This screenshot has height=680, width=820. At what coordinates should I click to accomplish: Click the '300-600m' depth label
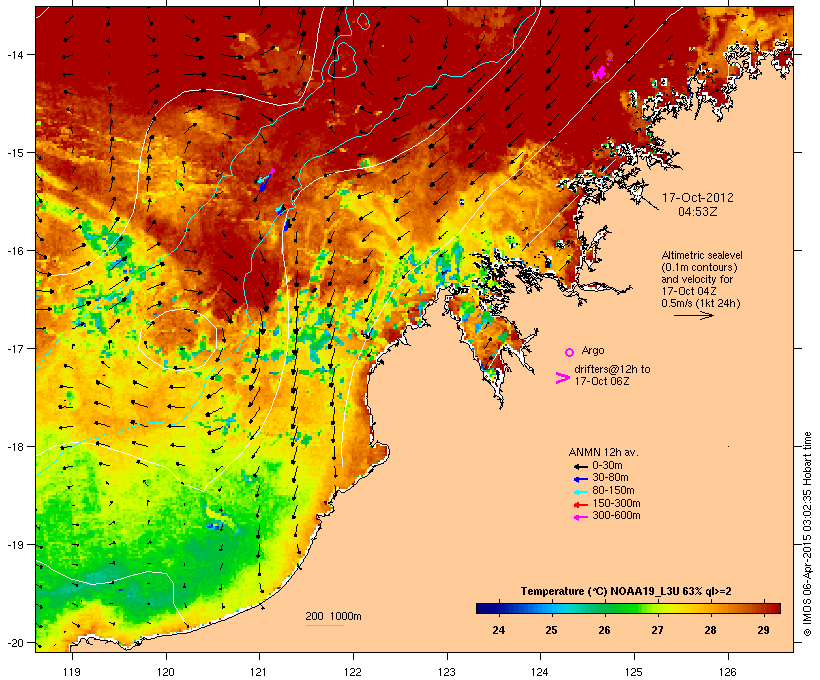click(616, 516)
